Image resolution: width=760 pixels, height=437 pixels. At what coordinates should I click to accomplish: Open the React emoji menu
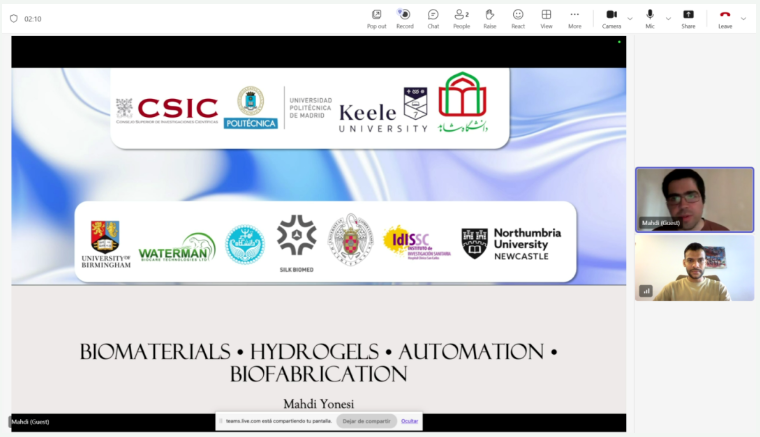coord(518,19)
